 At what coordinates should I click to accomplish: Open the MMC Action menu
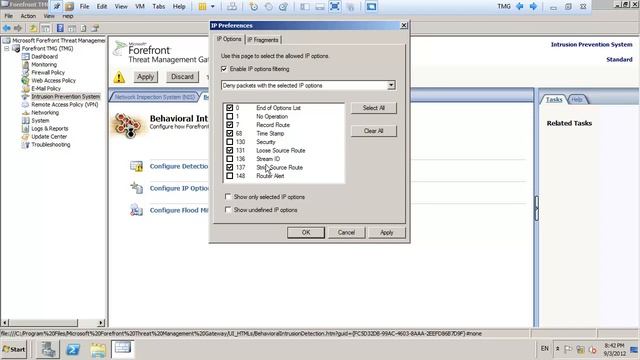coord(28,16)
